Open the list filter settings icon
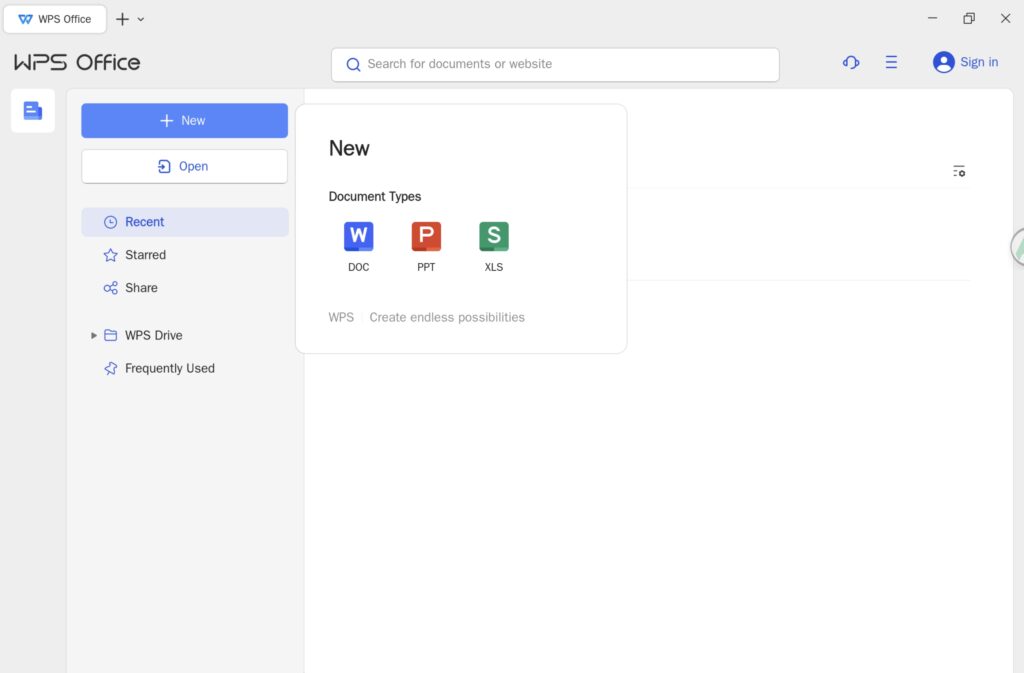 959,171
